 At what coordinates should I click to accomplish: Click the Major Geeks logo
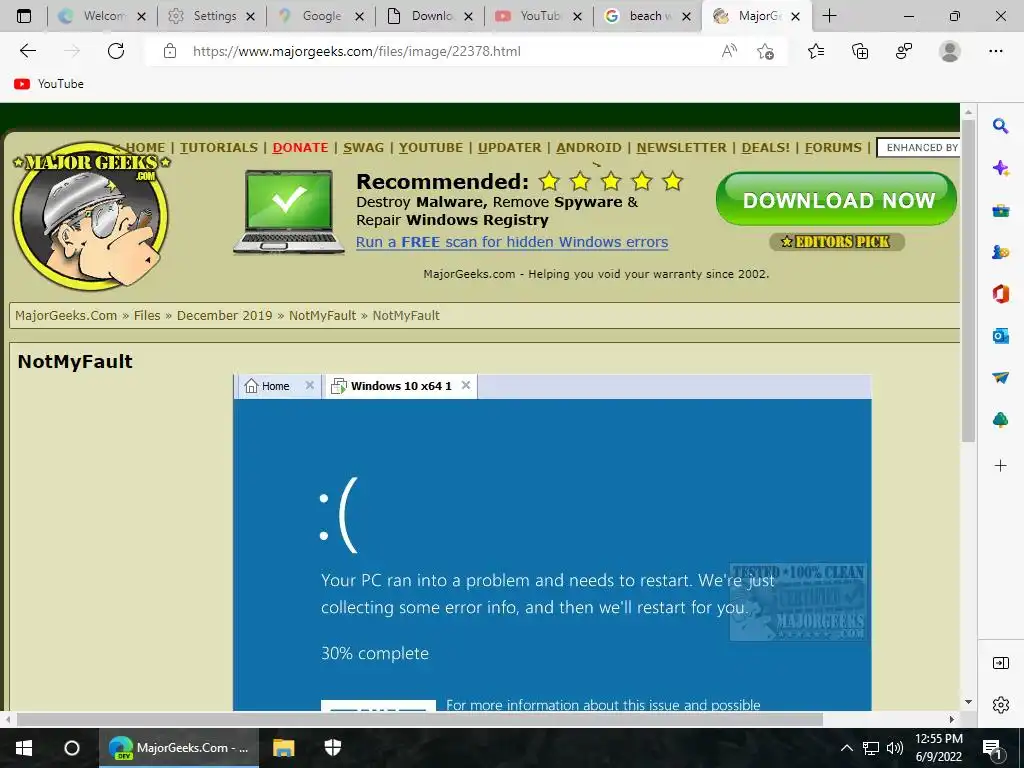pos(90,216)
